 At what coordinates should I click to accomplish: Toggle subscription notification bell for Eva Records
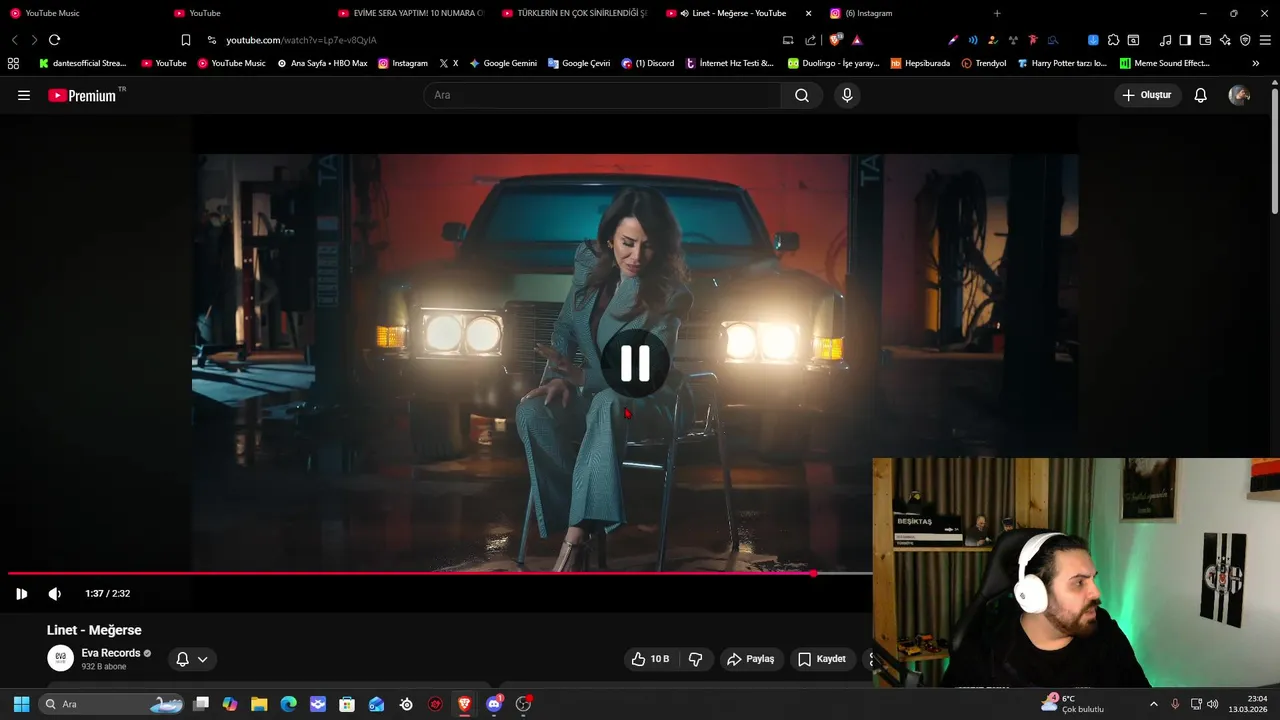point(182,659)
